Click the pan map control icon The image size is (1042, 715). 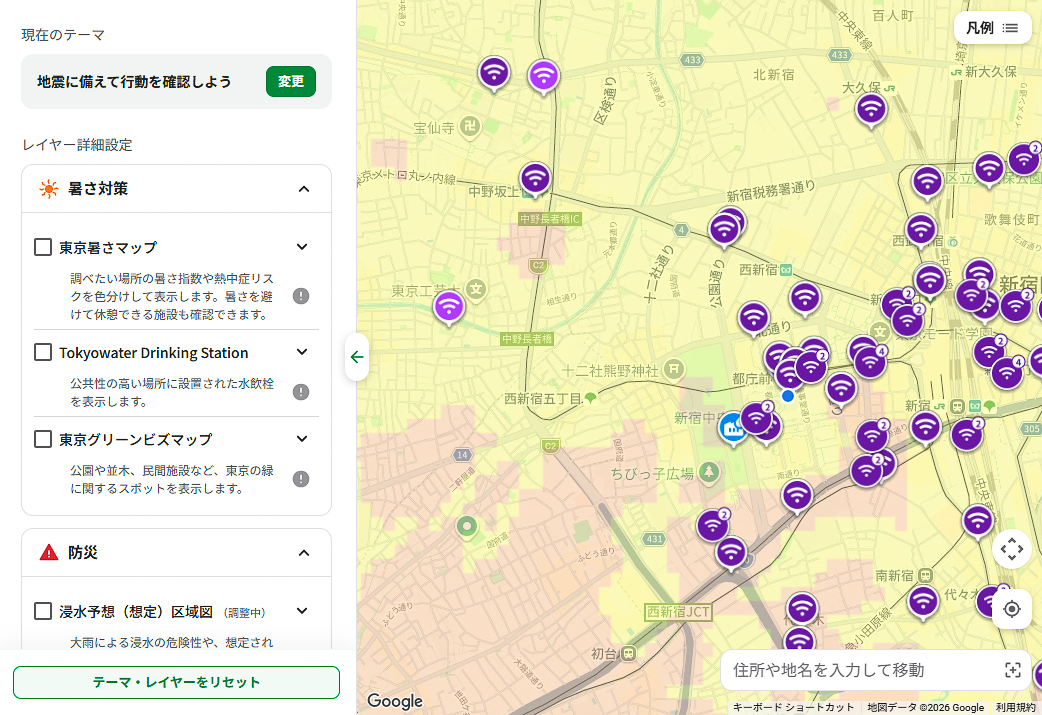tap(1011, 550)
